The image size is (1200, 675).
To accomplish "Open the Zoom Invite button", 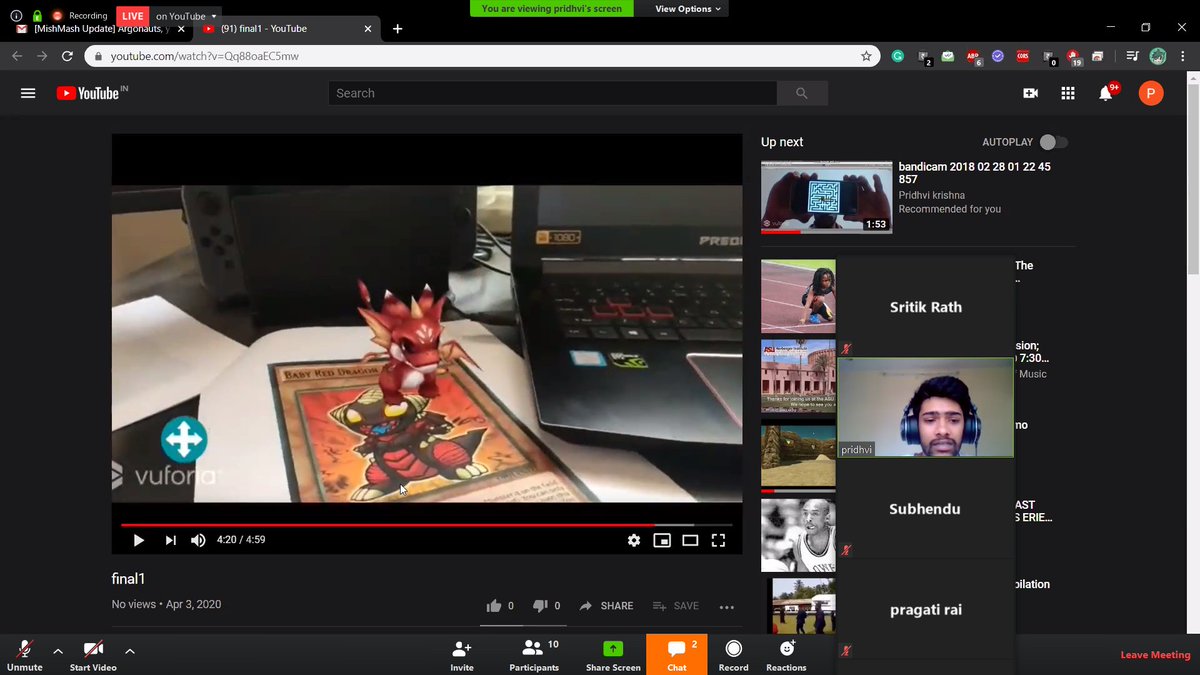I will (462, 655).
